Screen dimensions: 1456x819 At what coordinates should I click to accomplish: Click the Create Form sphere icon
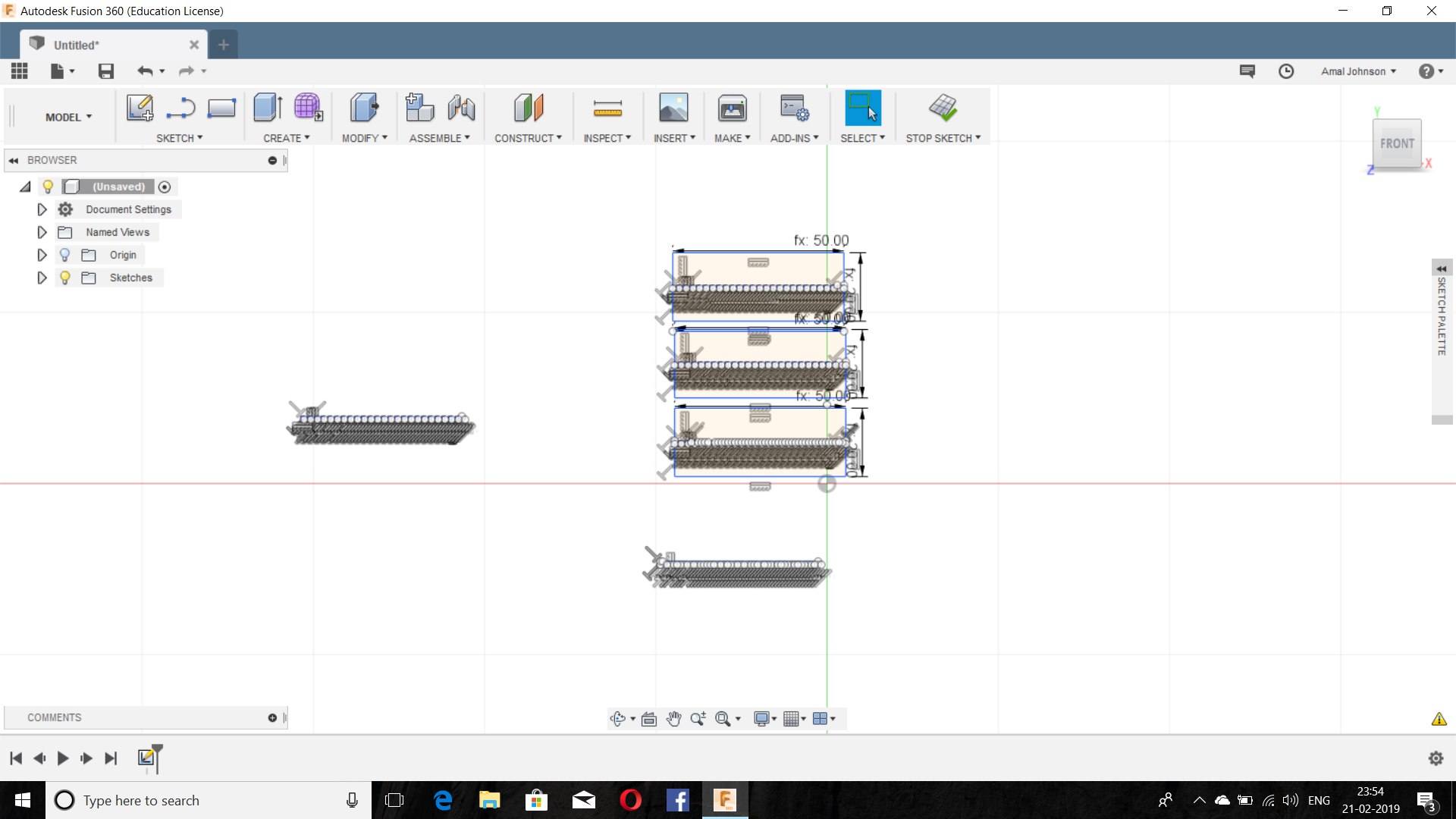click(308, 108)
